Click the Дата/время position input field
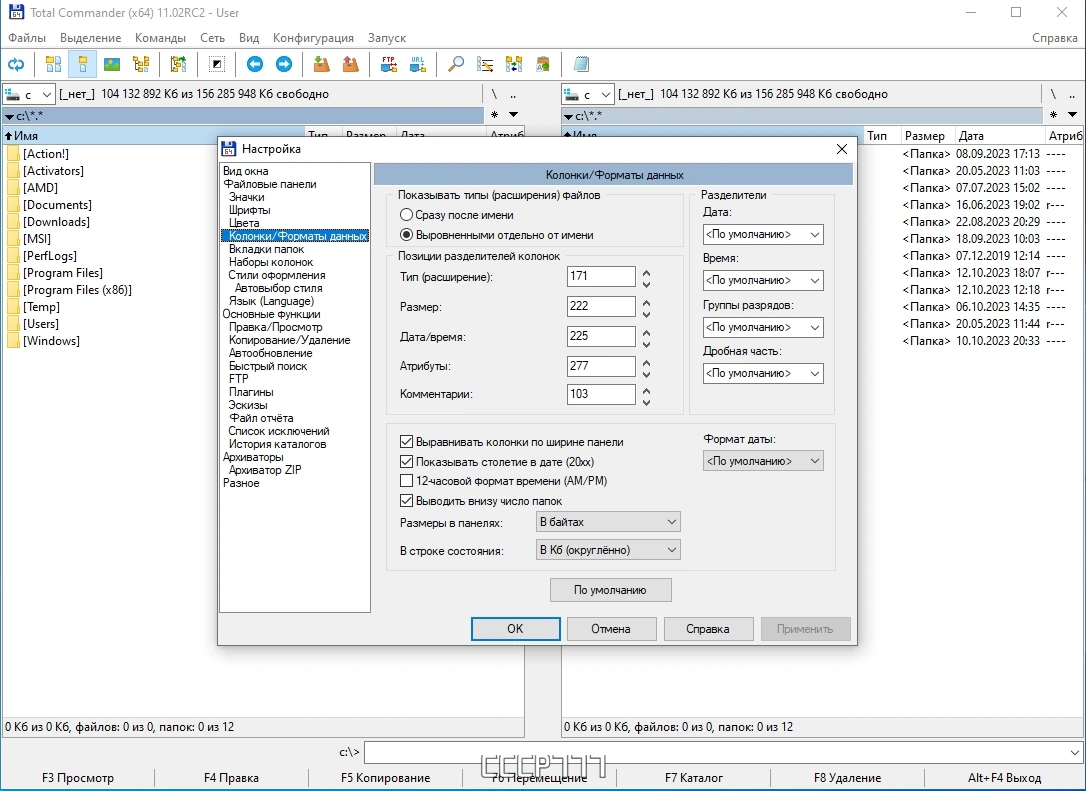This screenshot has width=1086, height=791. coord(600,336)
